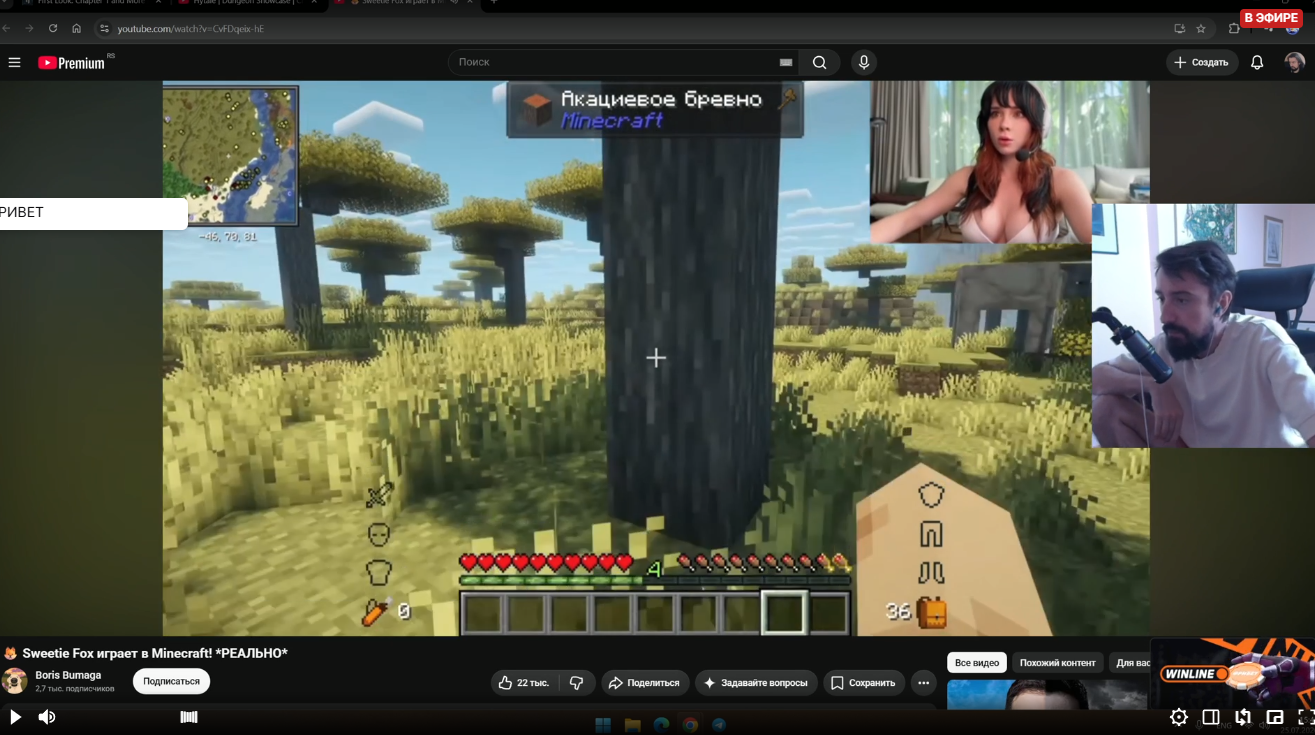This screenshot has height=735, width=1315.
Task: Toggle miniplayer in the player controls
Action: point(1274,717)
